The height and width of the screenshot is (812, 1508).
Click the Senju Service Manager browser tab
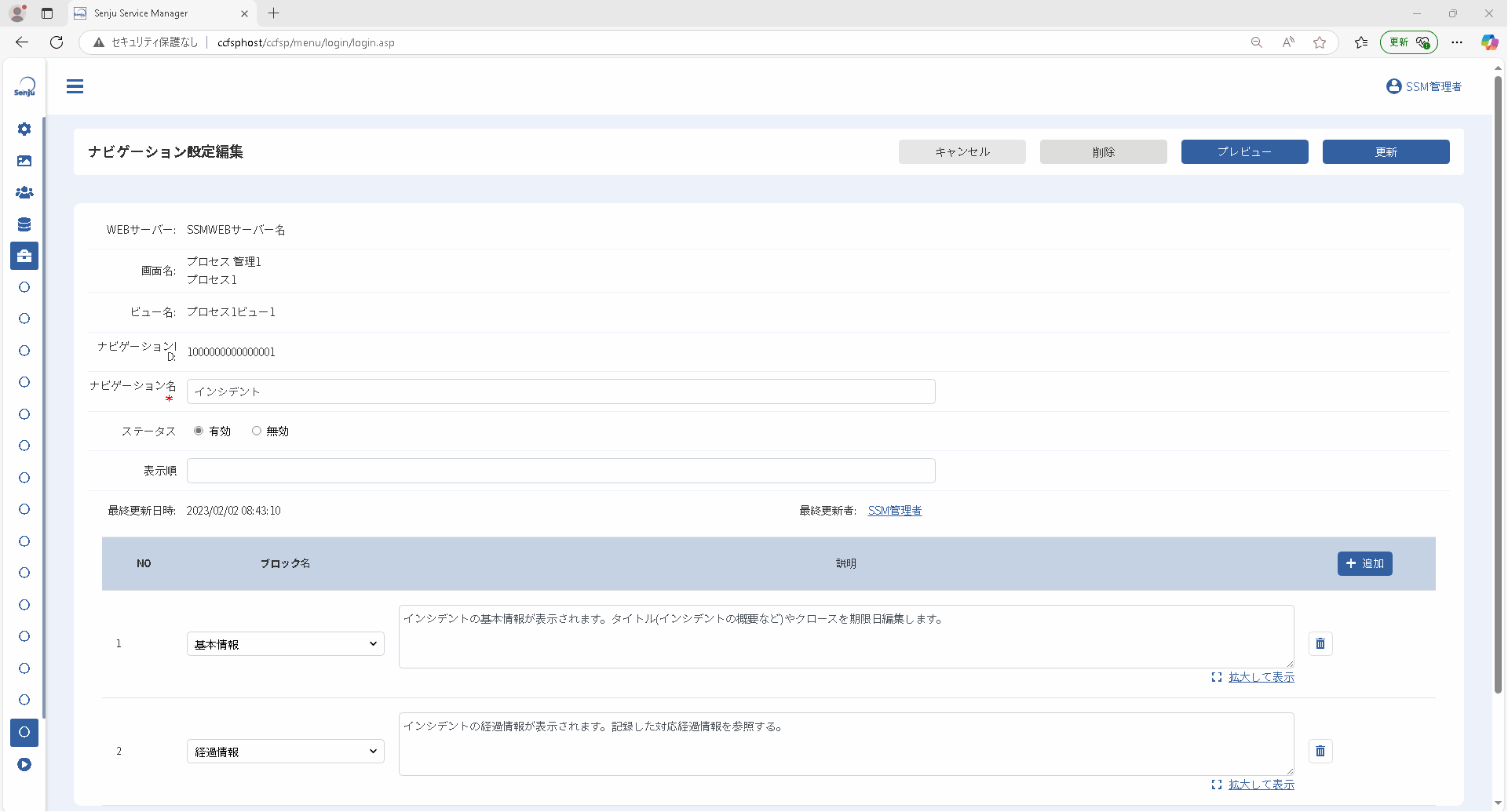(x=161, y=13)
